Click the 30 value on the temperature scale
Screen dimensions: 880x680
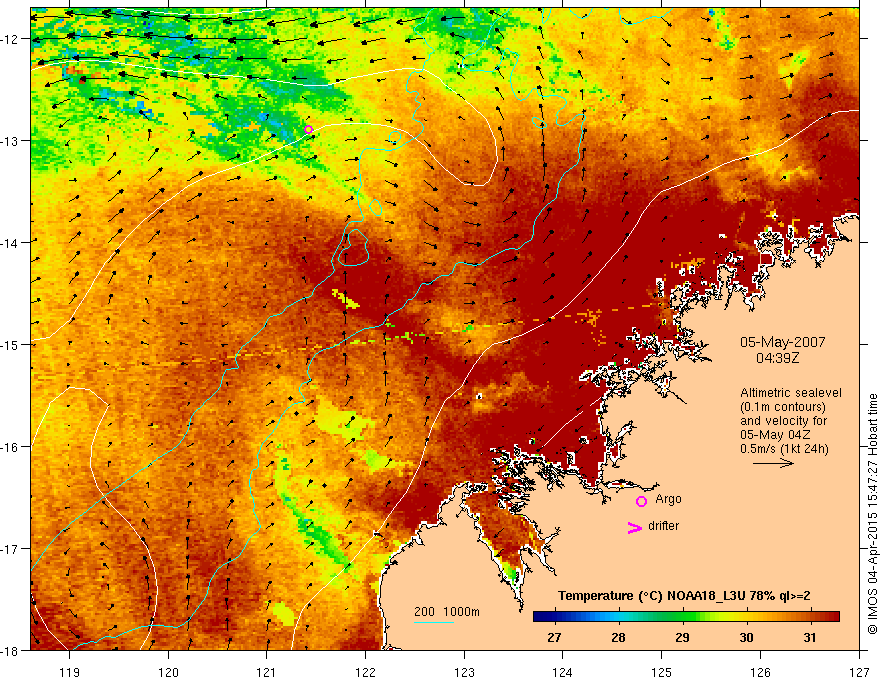click(x=746, y=637)
